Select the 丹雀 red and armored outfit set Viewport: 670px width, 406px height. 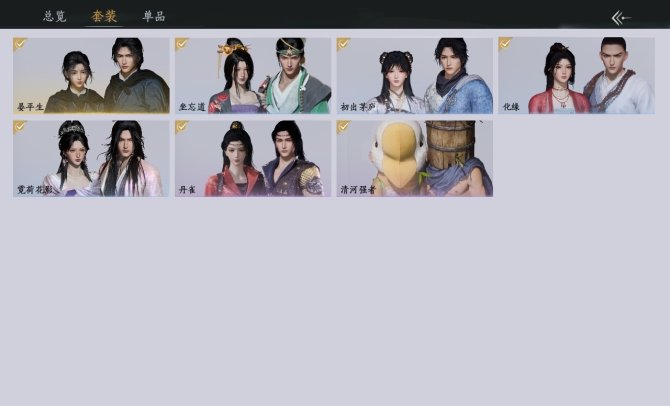(x=253, y=159)
